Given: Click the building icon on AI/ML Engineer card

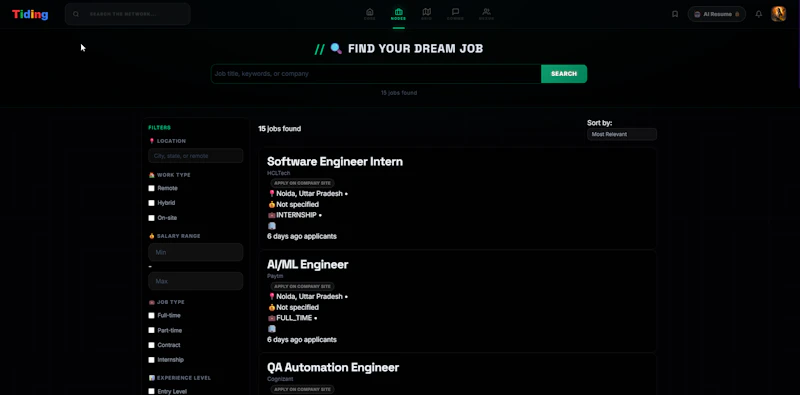Looking at the screenshot, I should 272,329.
